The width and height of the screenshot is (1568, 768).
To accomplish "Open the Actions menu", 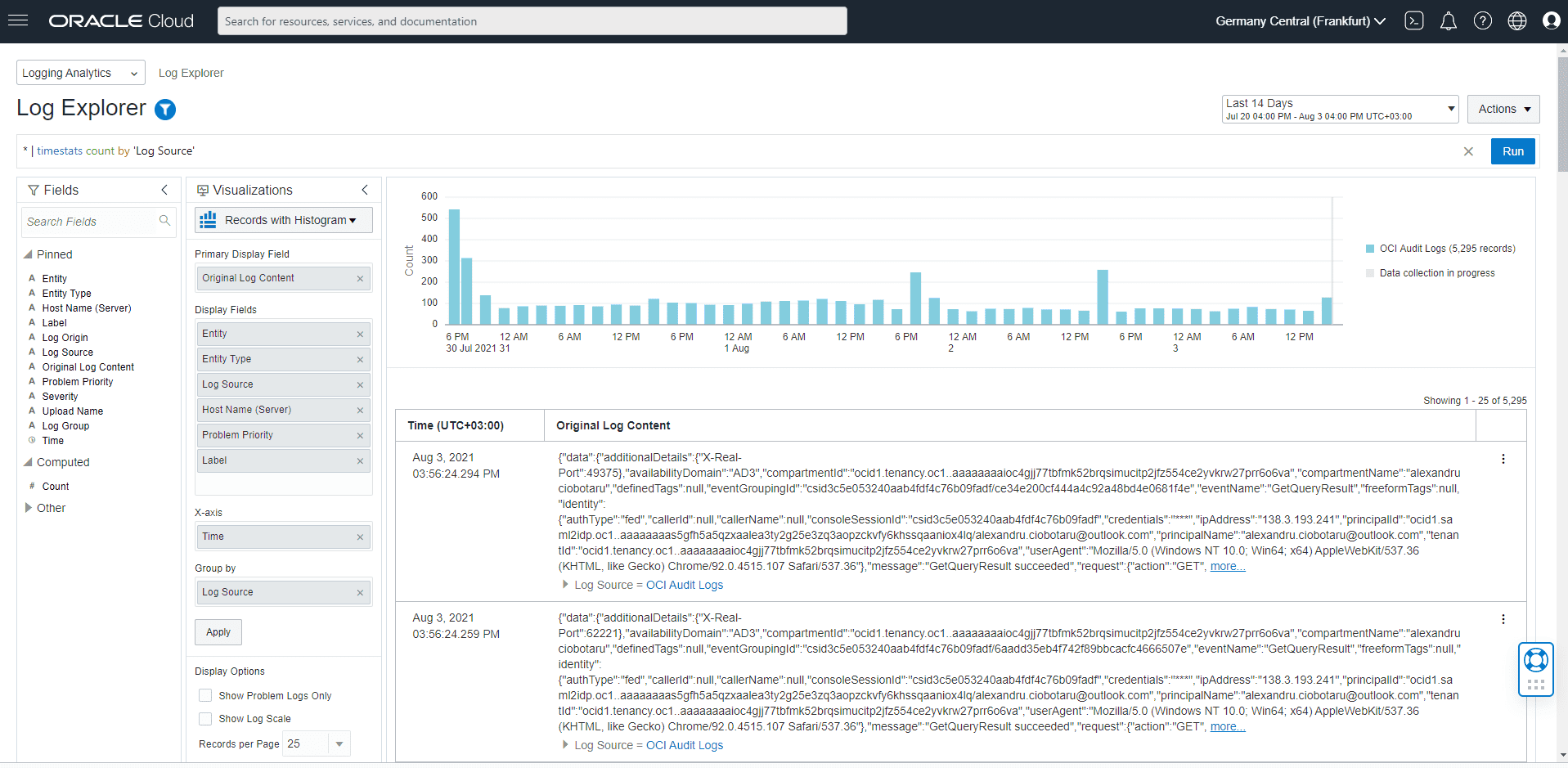I will tap(1503, 109).
